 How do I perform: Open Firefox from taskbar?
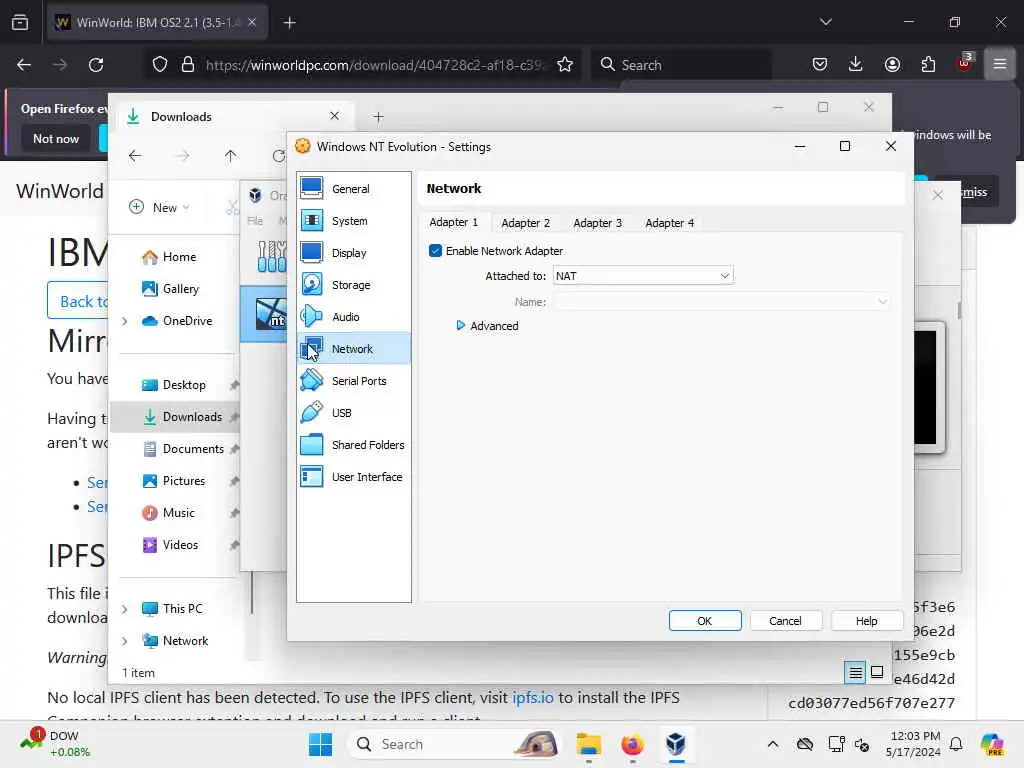[632, 744]
